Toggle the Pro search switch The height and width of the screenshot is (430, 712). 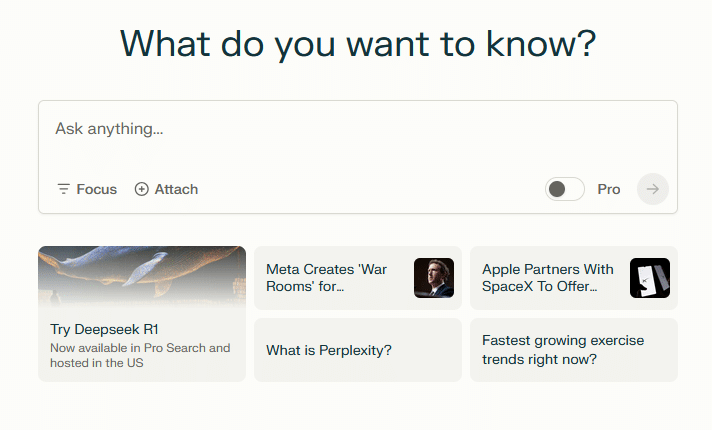[x=565, y=189]
